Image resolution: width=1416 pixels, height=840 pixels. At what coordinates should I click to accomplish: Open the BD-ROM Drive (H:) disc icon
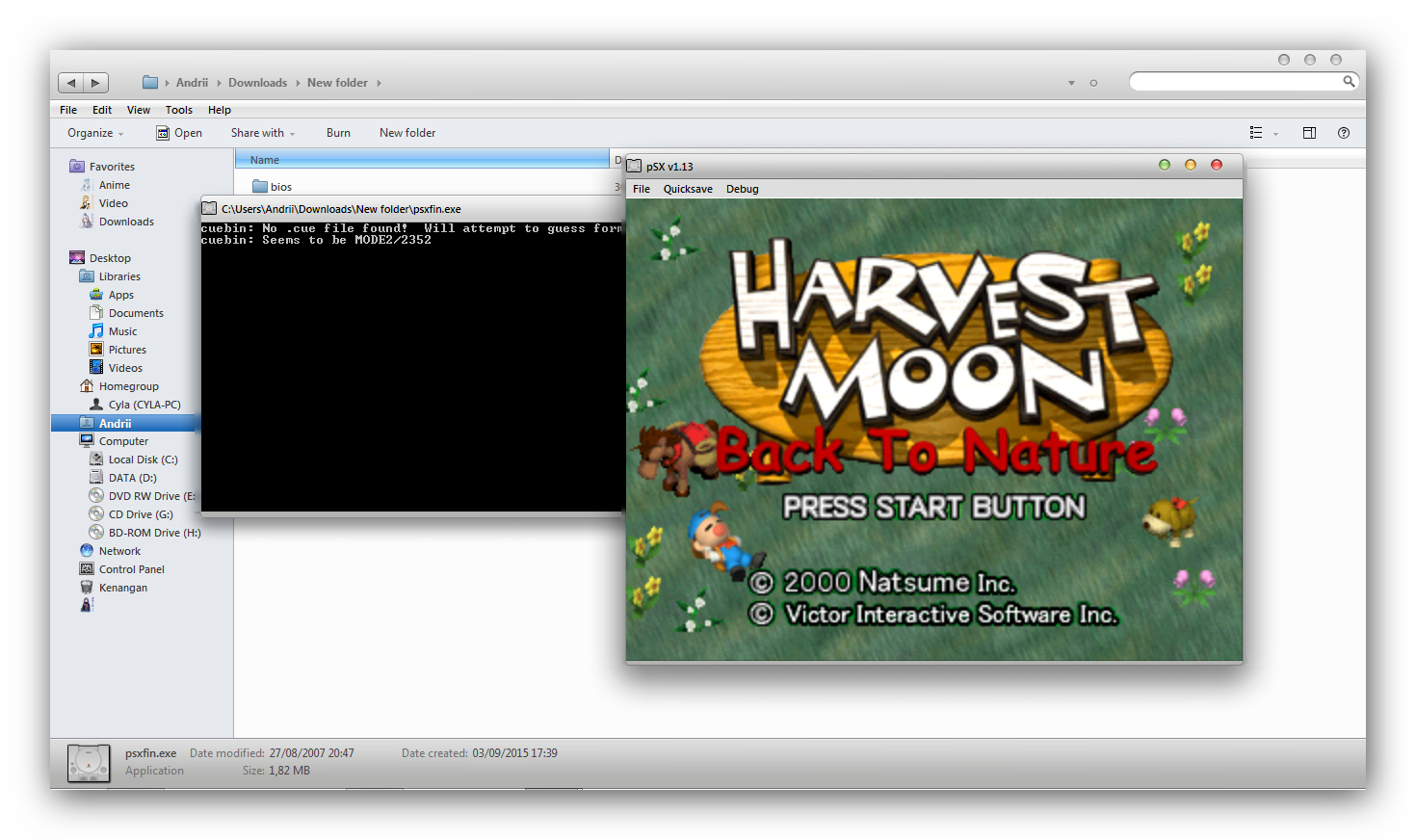pyautogui.click(x=96, y=533)
